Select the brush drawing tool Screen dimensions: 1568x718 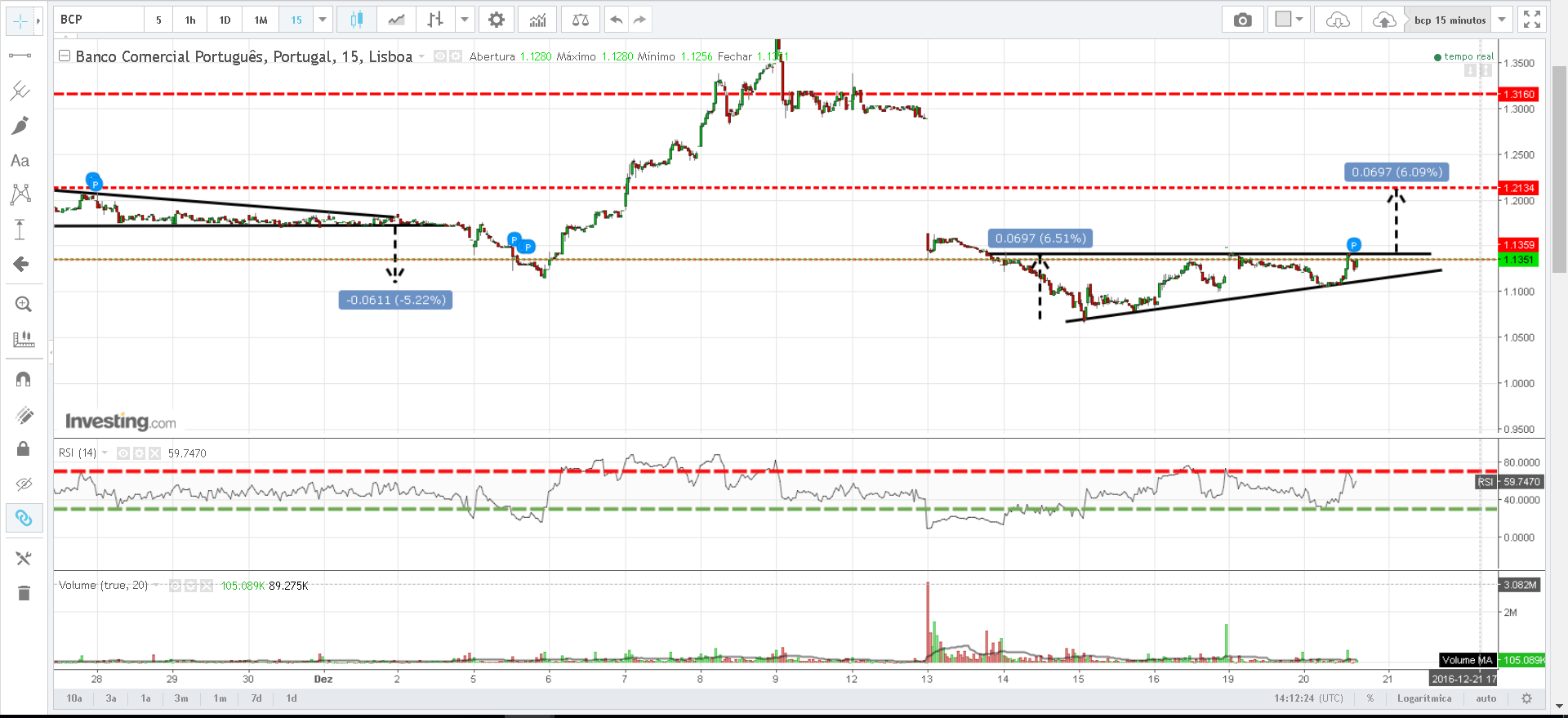click(20, 126)
